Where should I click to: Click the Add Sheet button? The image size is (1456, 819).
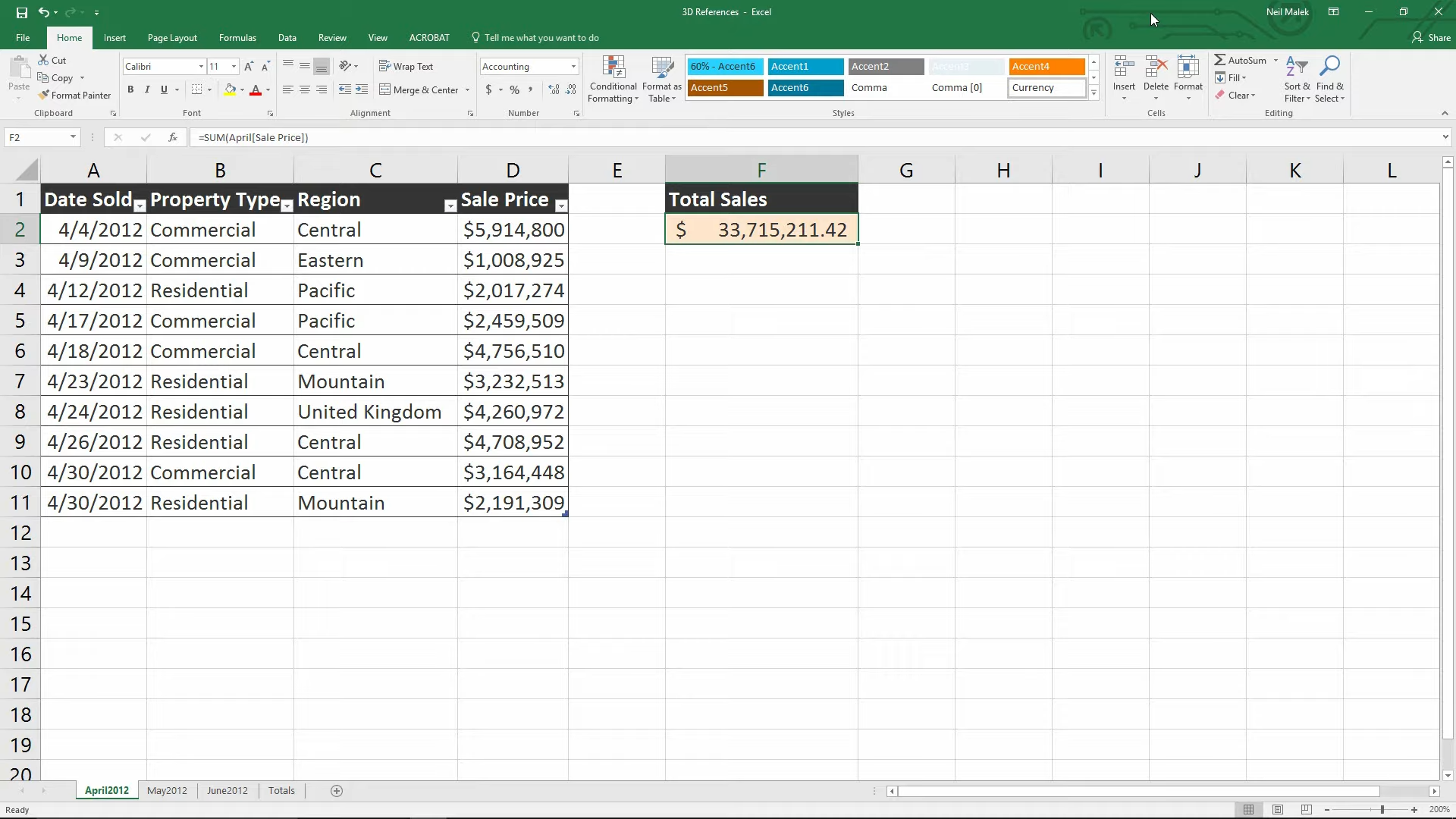point(335,791)
